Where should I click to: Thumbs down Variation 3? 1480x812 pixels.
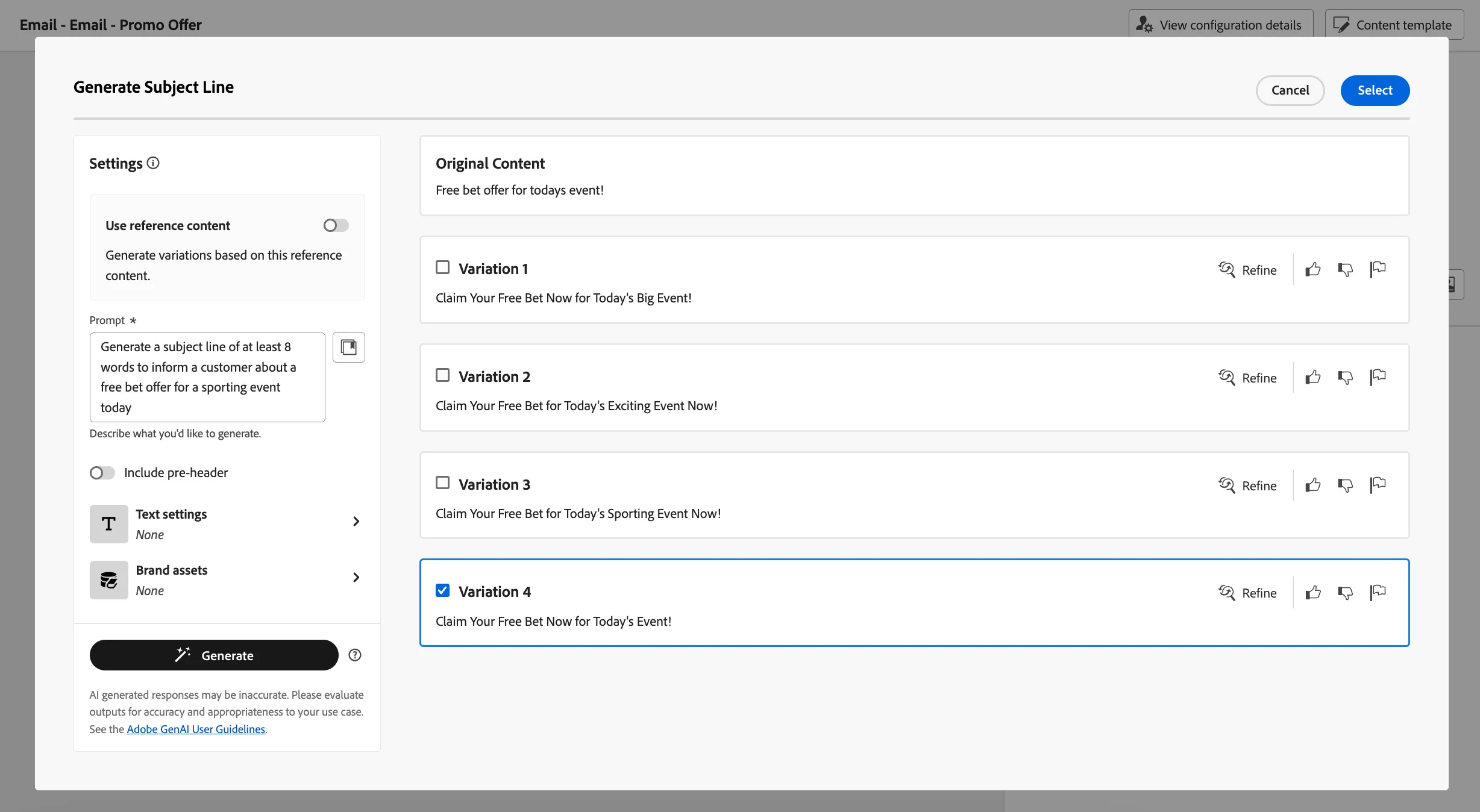point(1345,485)
